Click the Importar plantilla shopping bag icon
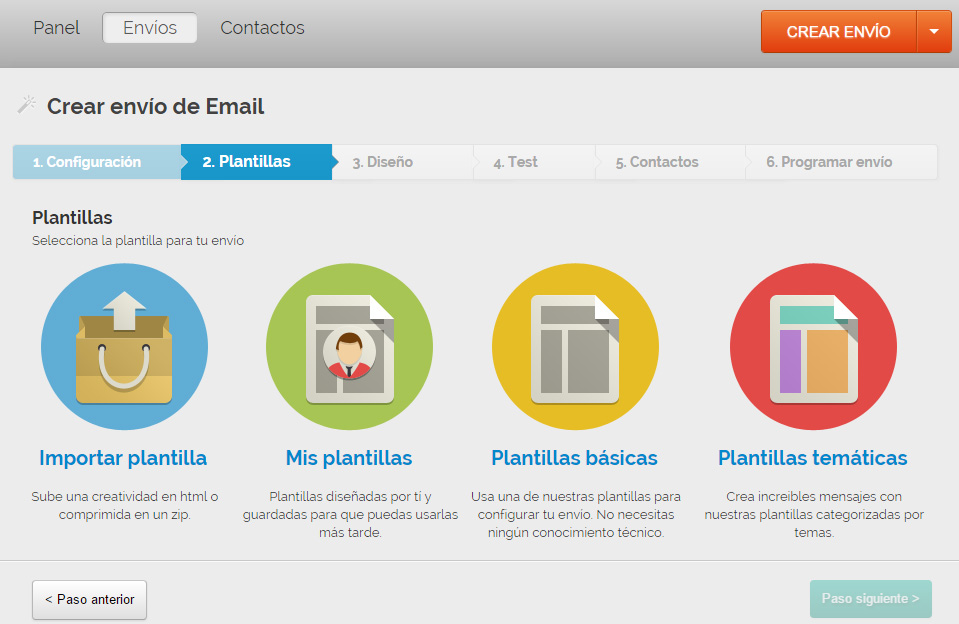Viewport: 959px width, 624px height. tap(124, 347)
